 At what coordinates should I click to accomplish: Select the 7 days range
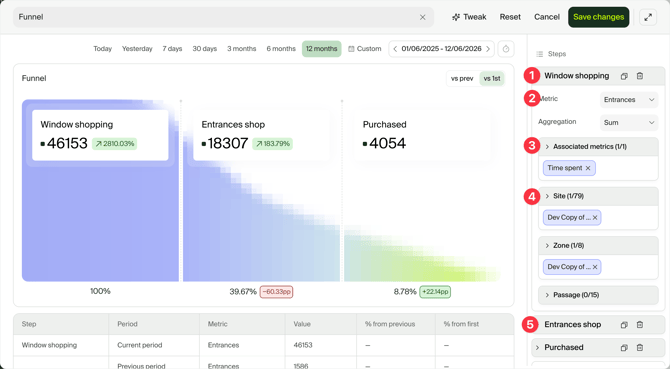[x=172, y=49]
